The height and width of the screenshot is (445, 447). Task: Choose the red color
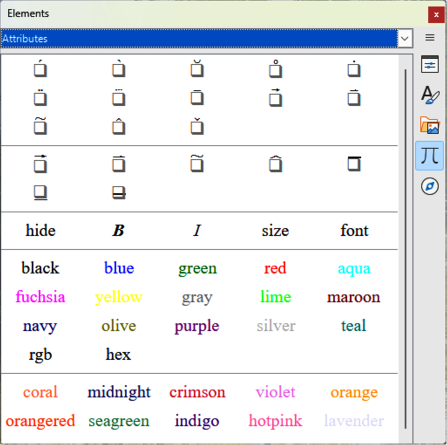[275, 268]
